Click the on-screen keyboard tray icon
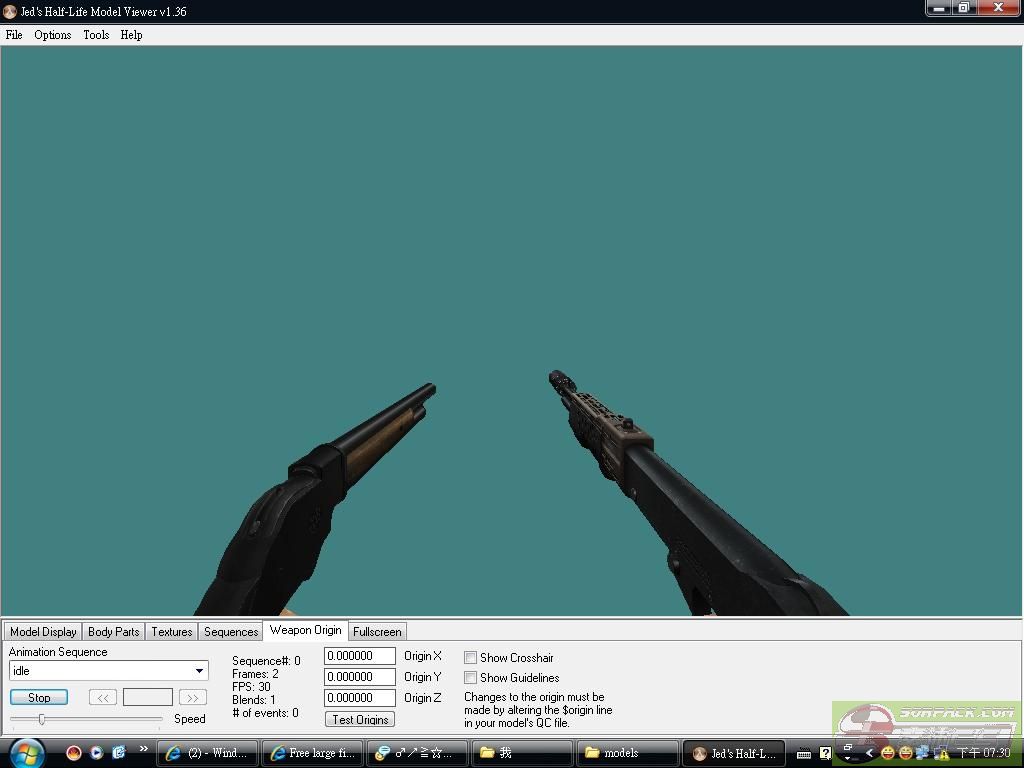 (x=803, y=753)
